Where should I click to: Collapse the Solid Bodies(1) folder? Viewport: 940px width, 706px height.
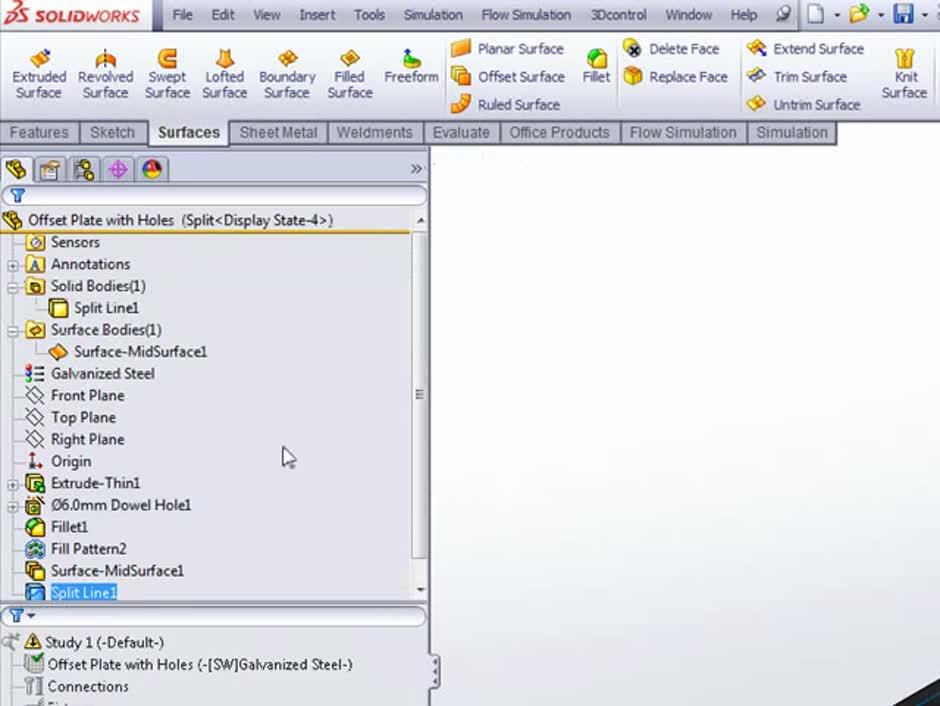[12, 287]
